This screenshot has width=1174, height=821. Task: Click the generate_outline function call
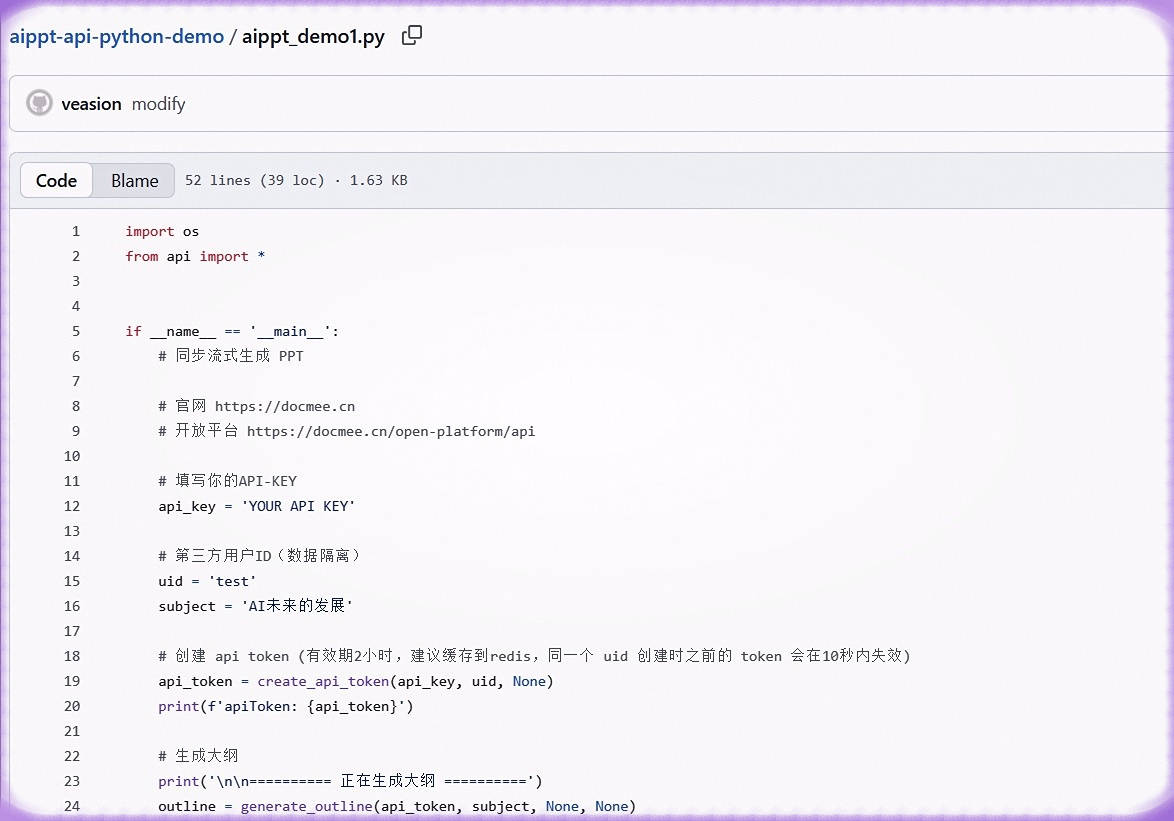point(306,806)
